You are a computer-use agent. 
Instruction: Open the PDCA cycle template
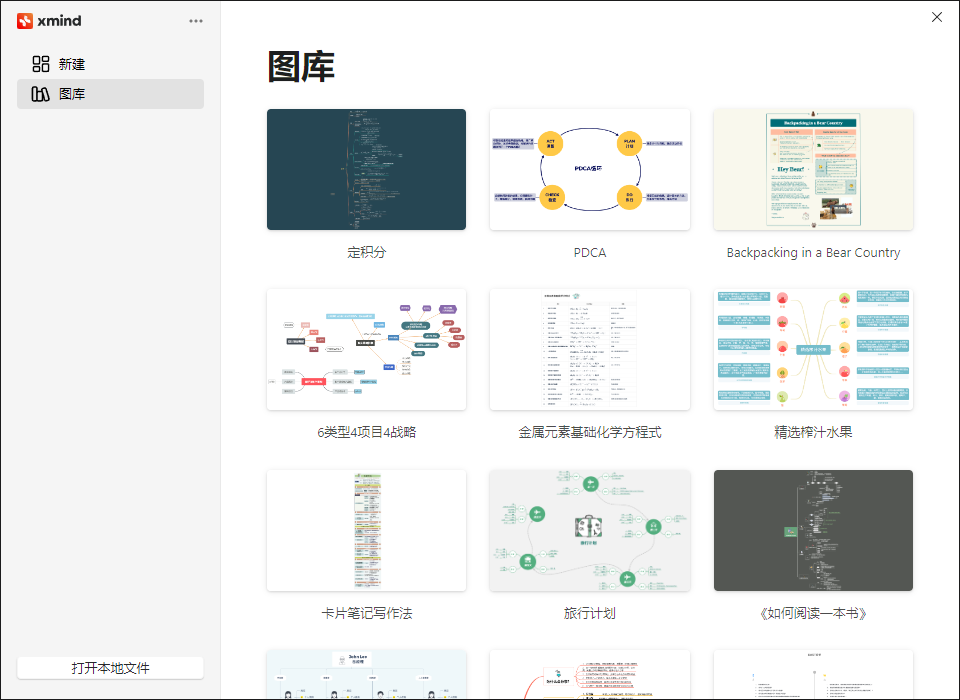coord(590,169)
